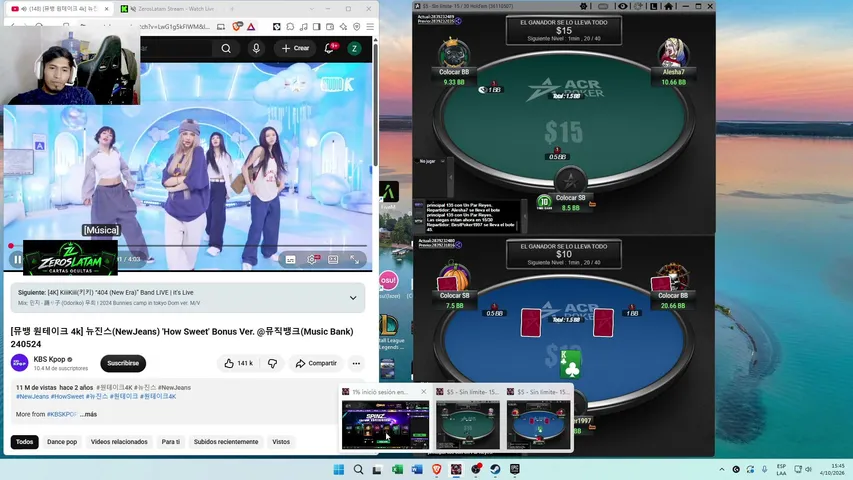Open Brave browser from the taskbar
Screen dimensions: 853x480
point(436,469)
